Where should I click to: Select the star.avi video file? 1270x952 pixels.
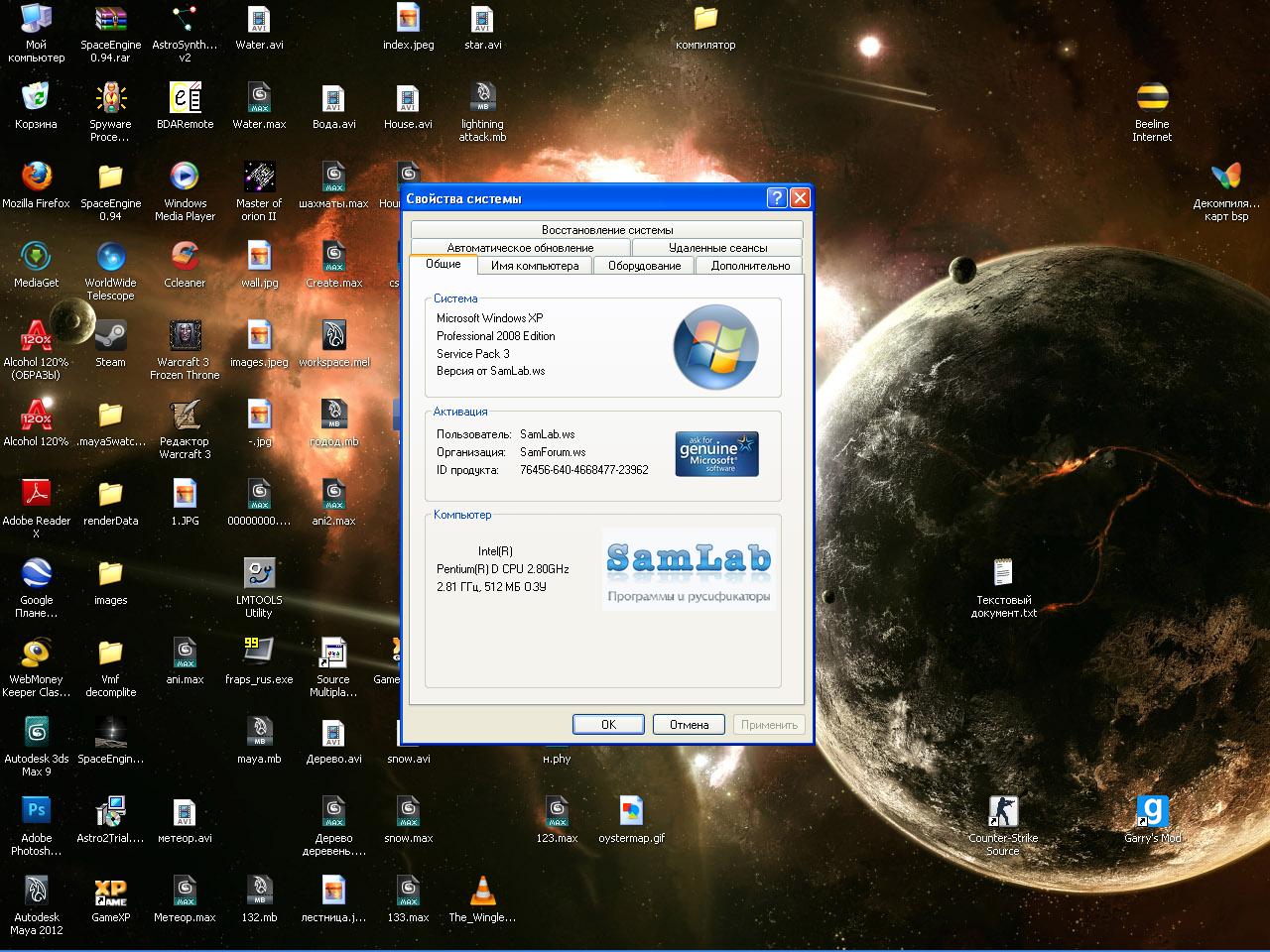[482, 19]
